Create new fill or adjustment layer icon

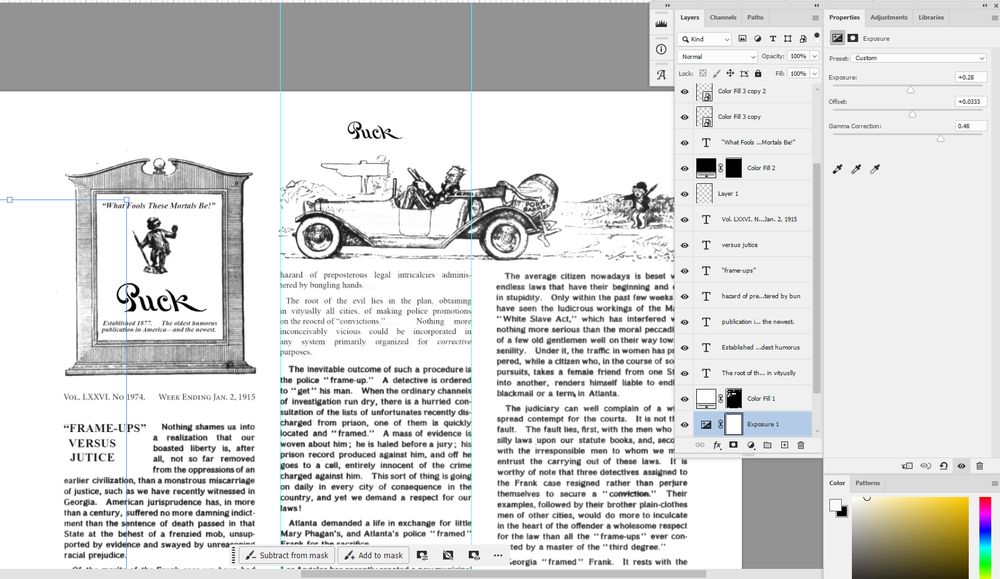pos(751,445)
